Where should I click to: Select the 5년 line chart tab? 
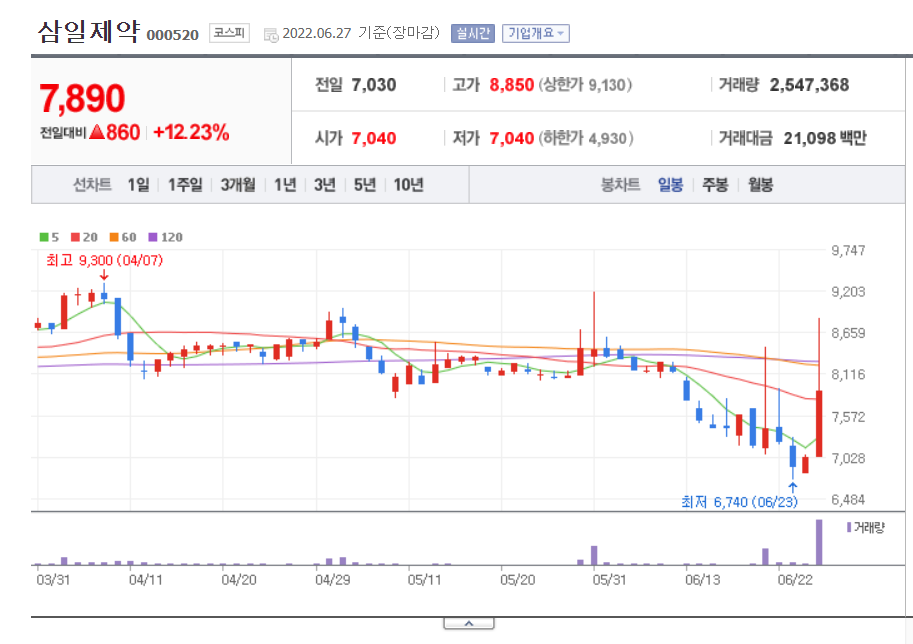coord(365,185)
